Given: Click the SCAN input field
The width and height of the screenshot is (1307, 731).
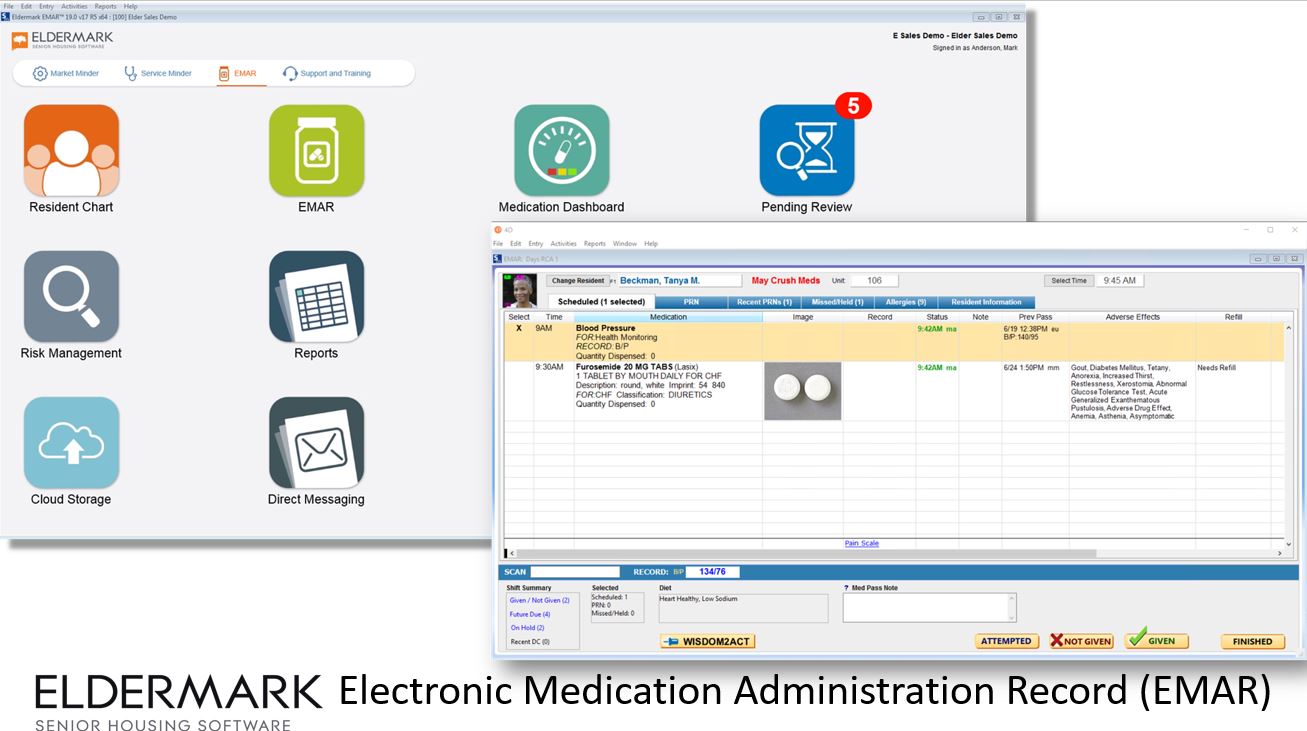Looking at the screenshot, I should (575, 572).
